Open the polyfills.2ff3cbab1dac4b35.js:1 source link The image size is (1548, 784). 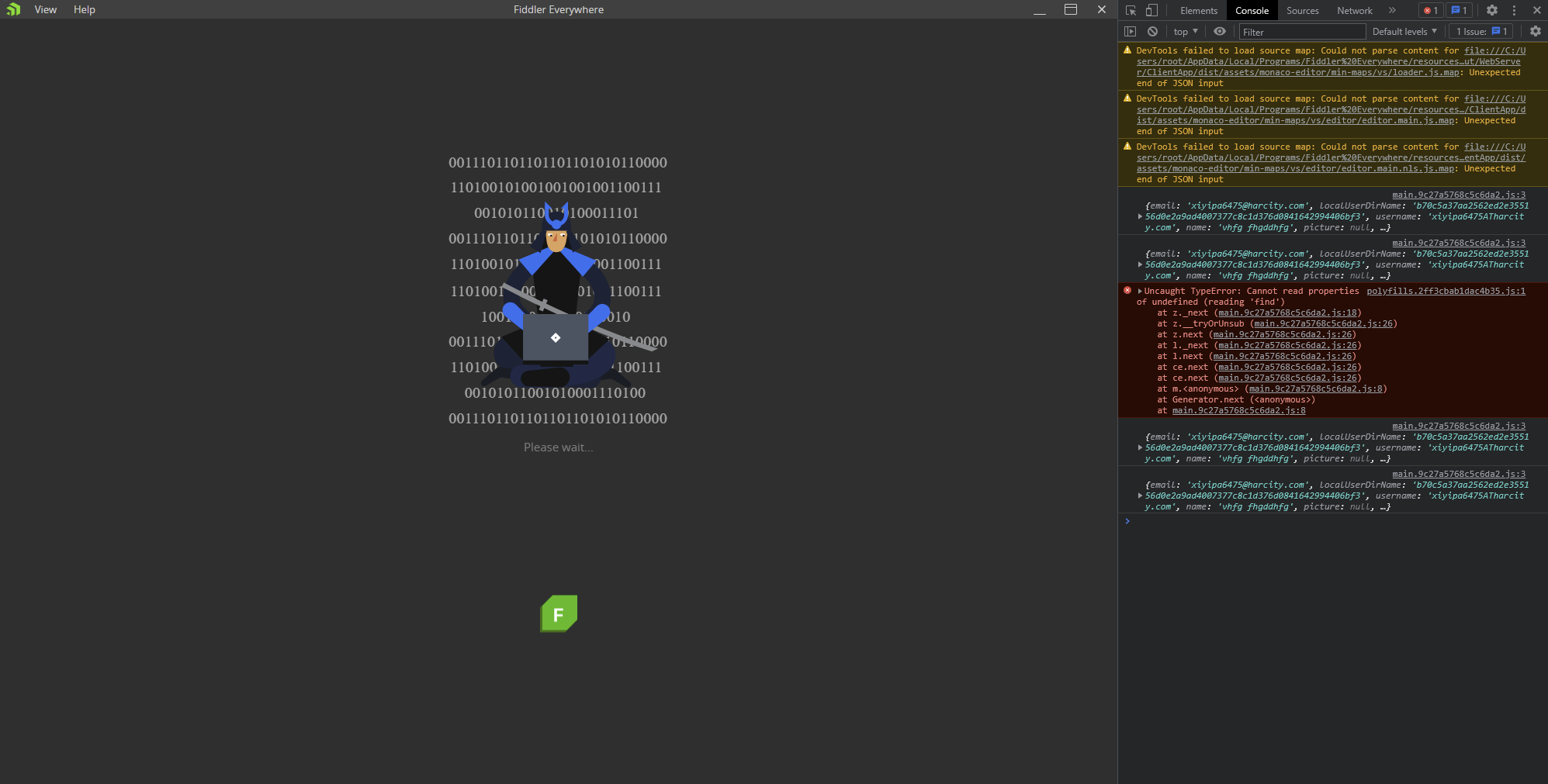click(1446, 292)
